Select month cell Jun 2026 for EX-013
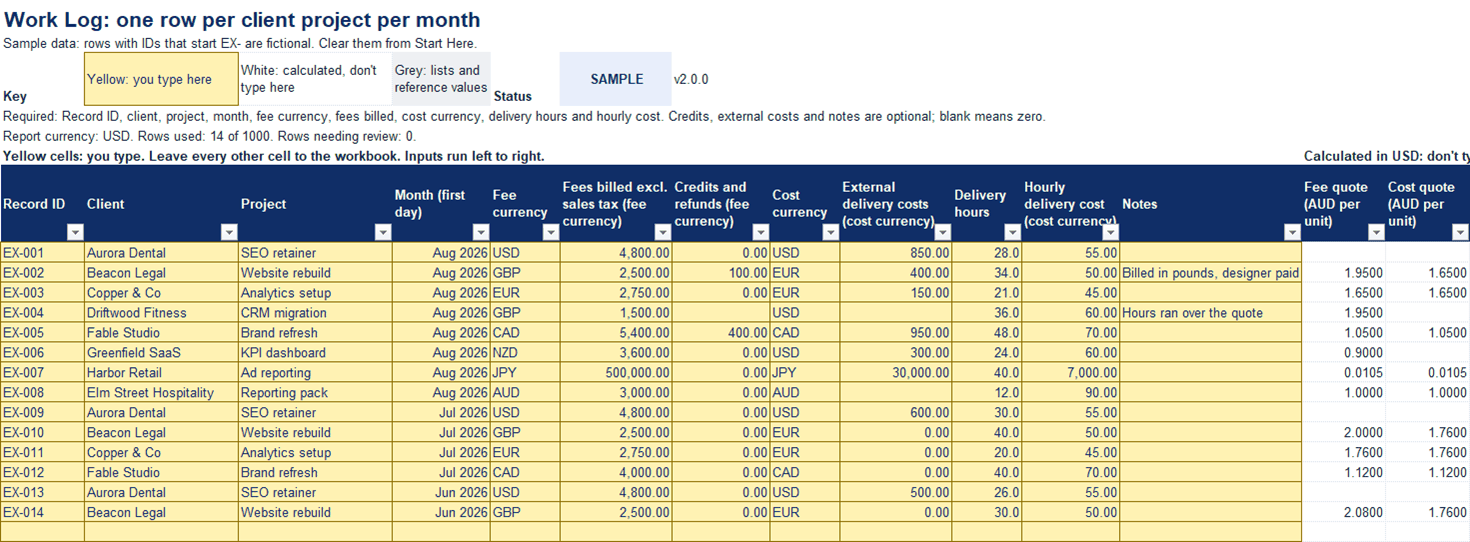Viewport: 1470px width, 542px height. (x=441, y=493)
